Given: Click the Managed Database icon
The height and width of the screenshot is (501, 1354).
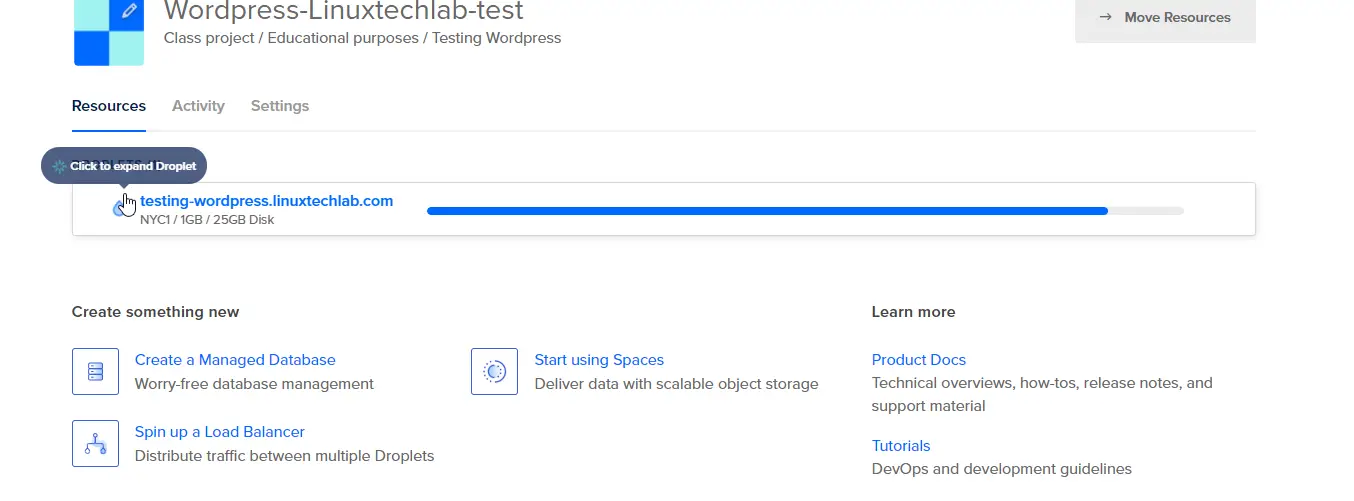Looking at the screenshot, I should click(x=96, y=371).
